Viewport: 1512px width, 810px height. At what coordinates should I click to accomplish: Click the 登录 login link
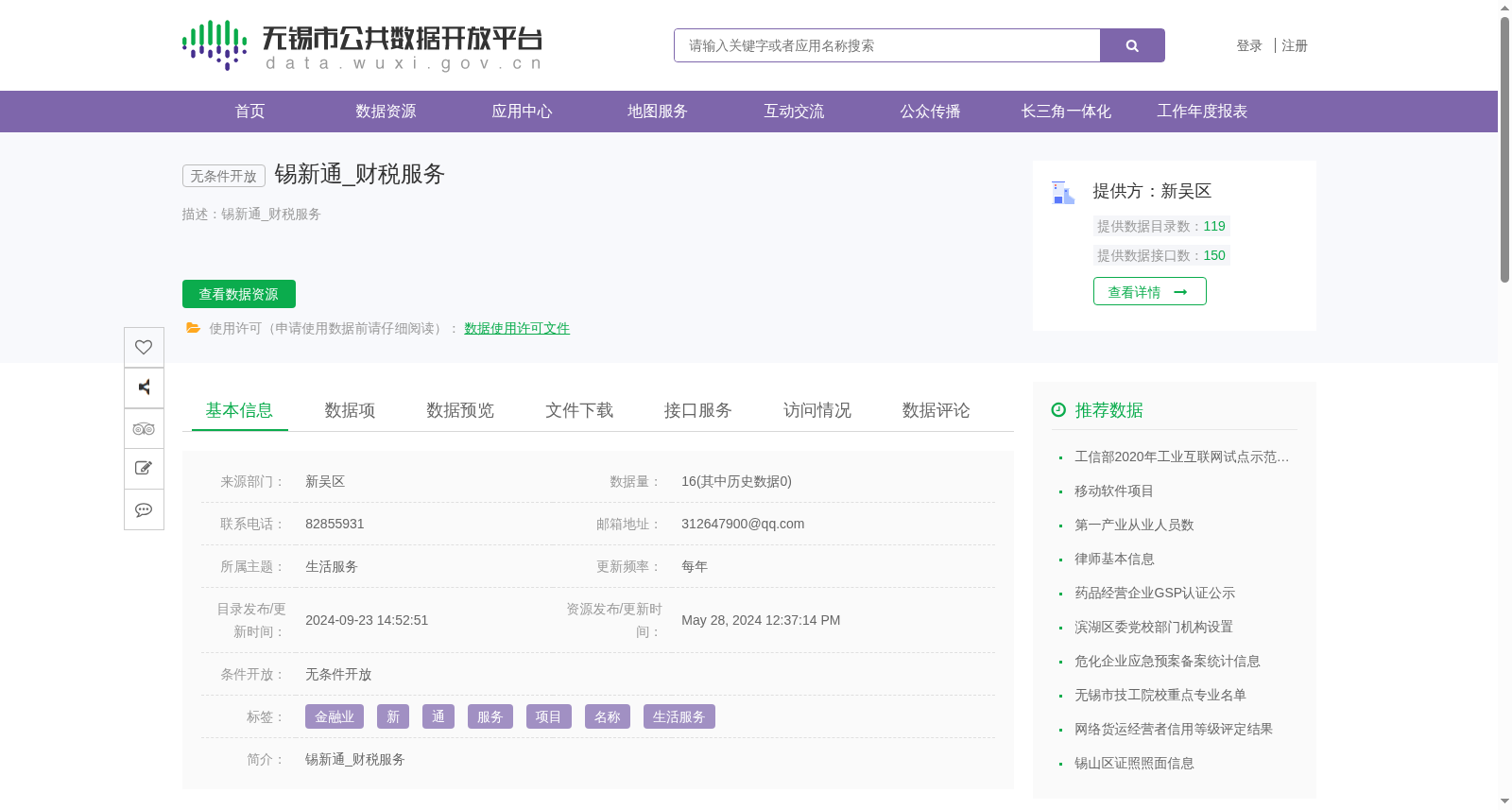point(1249,45)
